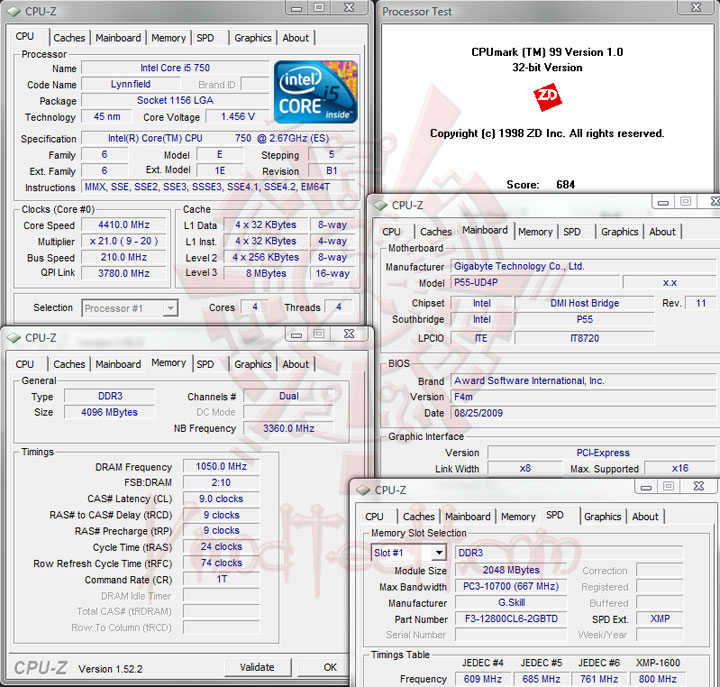Image resolution: width=720 pixels, height=687 pixels.
Task: Click CPU-Z app icon in SPD window title
Action: [x=363, y=490]
